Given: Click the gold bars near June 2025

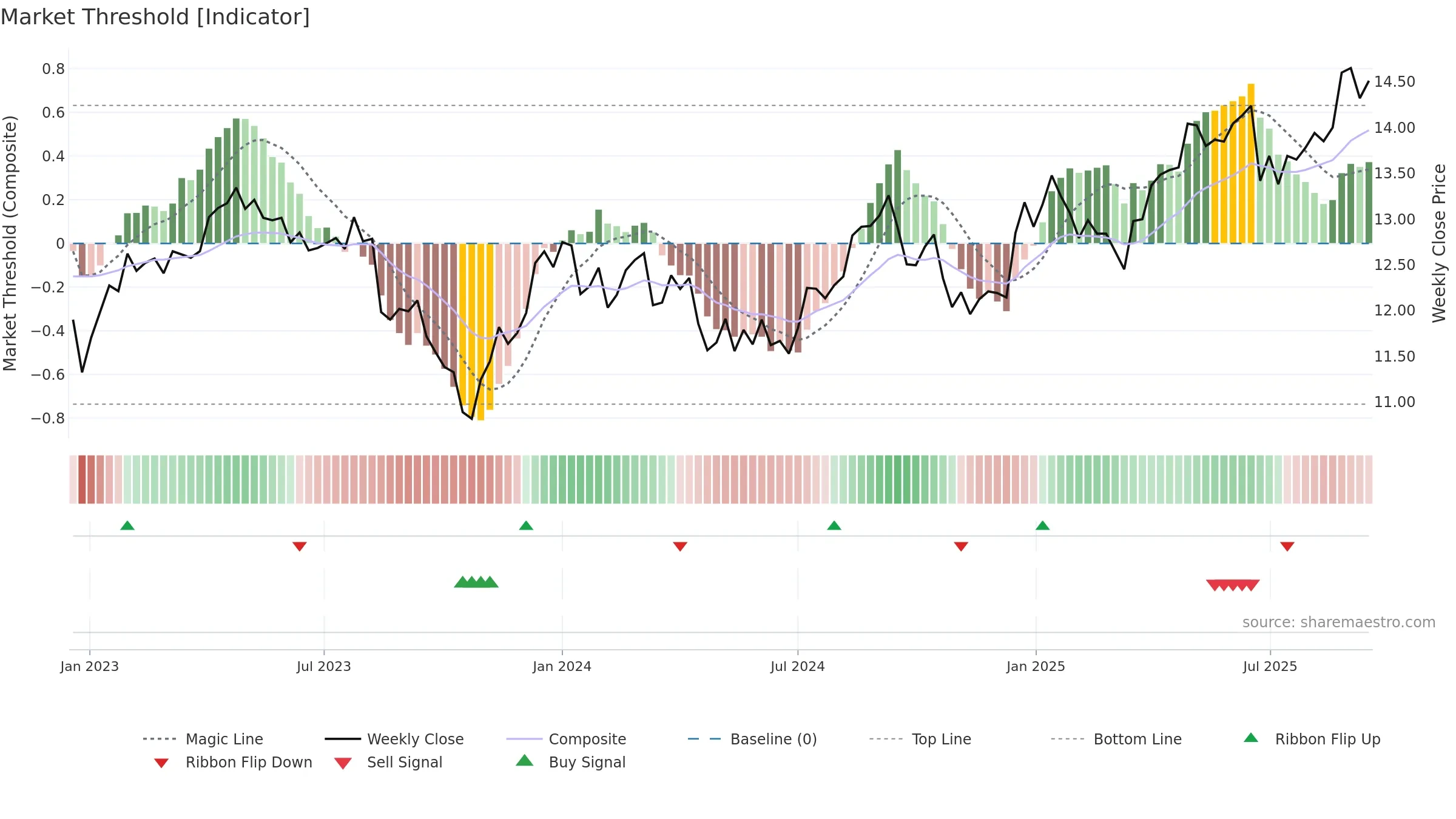Looking at the screenshot, I should [1233, 164].
